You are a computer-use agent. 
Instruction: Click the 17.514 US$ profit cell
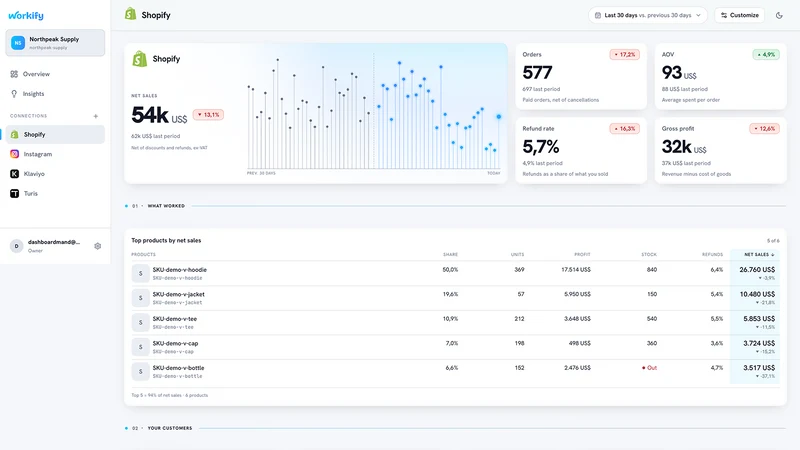click(x=576, y=270)
